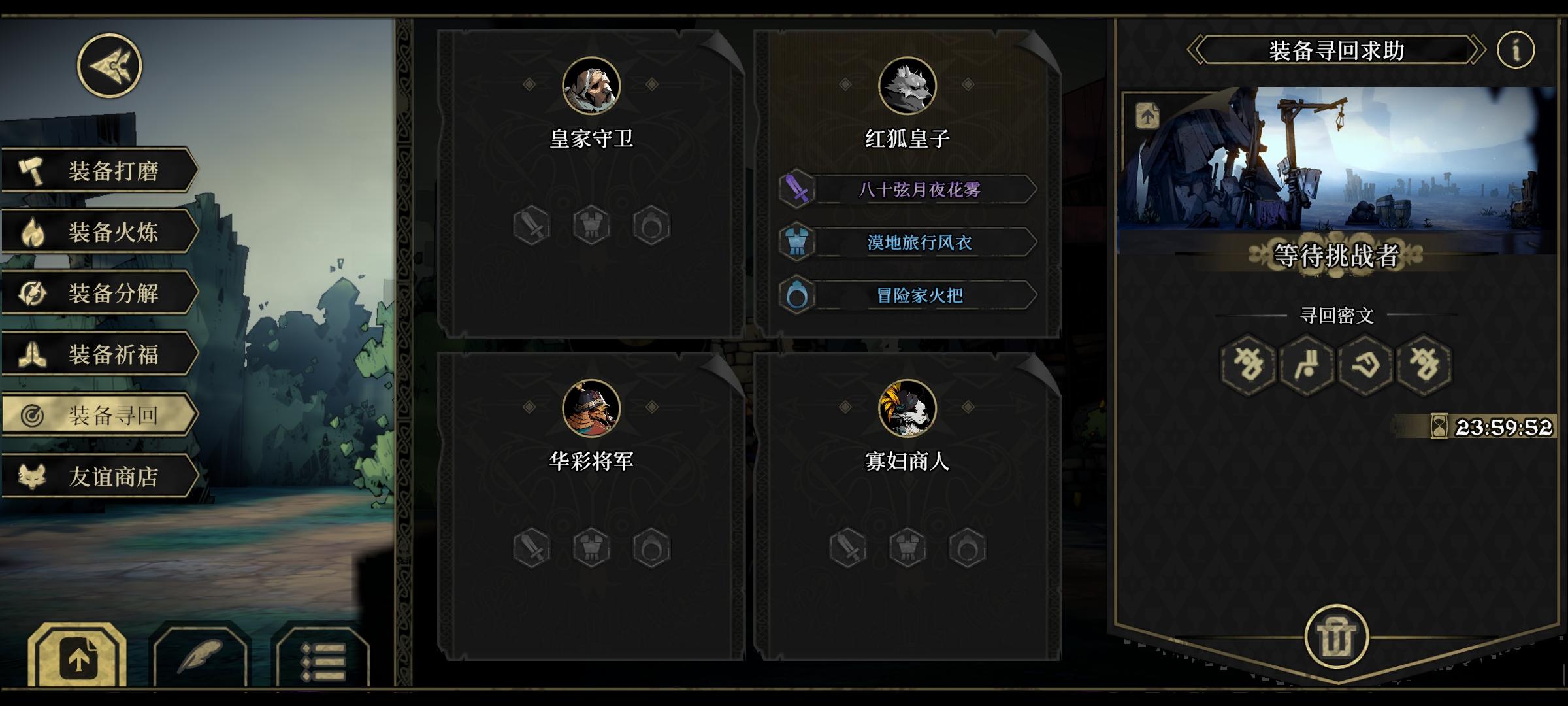Click the back arrow icon
Viewport: 1568px width, 706px height.
[x=109, y=65]
